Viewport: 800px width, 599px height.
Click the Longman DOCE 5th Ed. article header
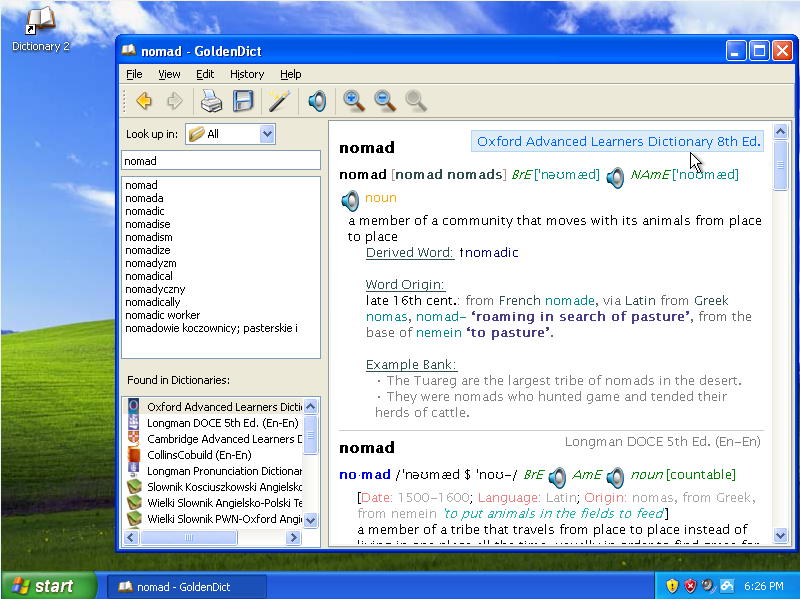coord(662,441)
